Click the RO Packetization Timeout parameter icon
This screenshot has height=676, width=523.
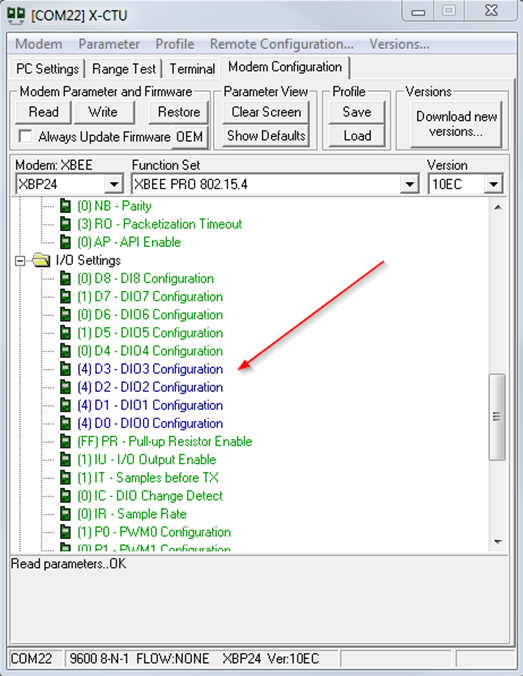65,224
